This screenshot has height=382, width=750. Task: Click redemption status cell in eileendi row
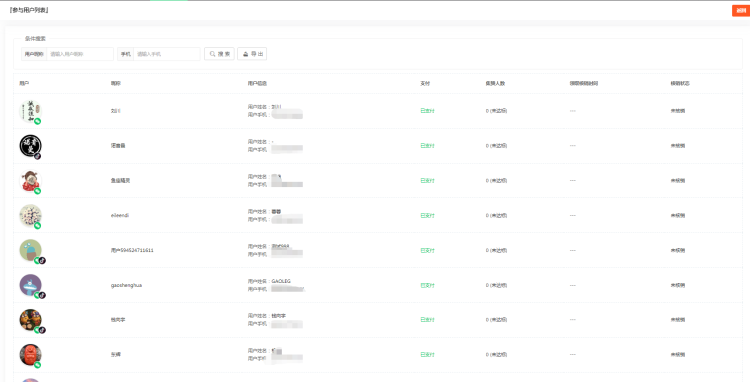coord(678,216)
